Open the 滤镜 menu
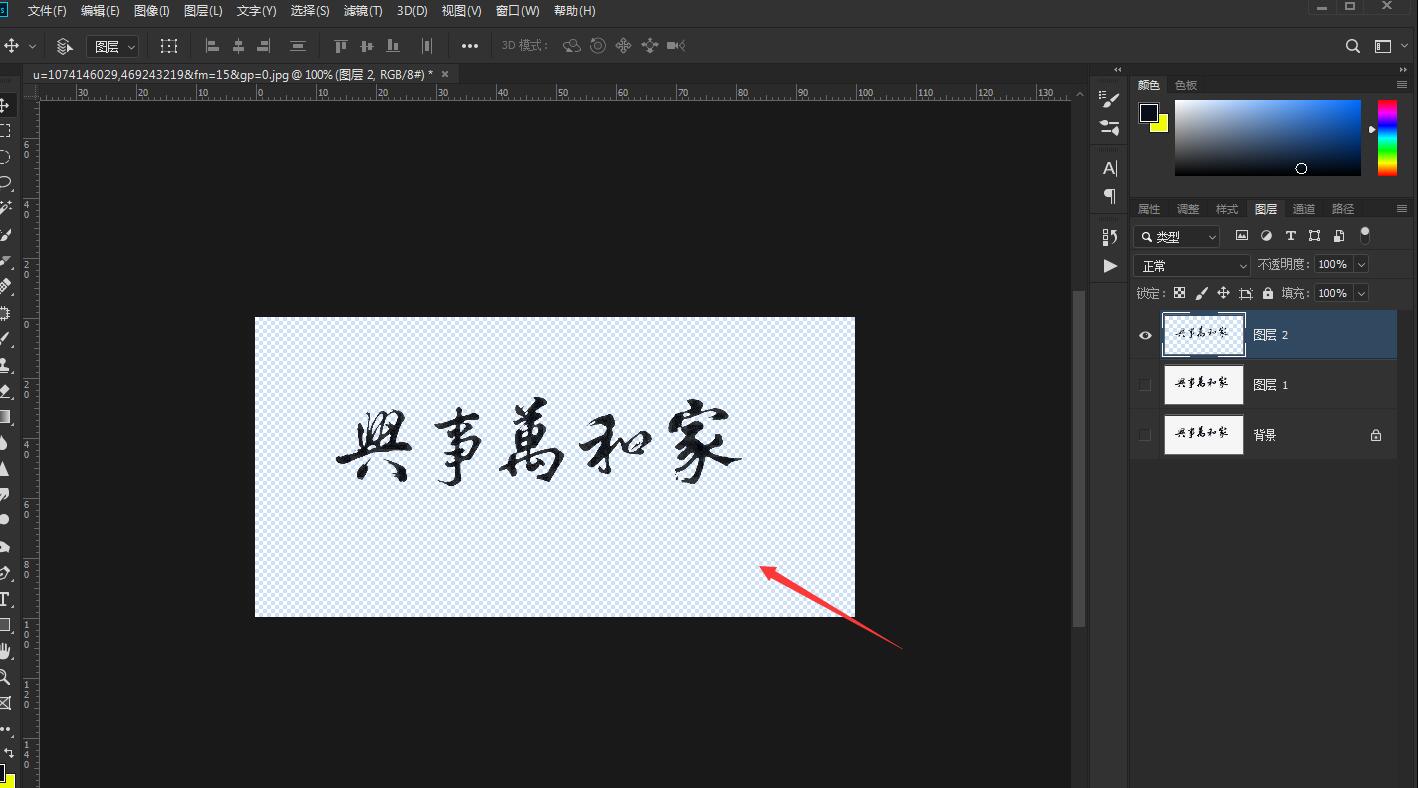Screen dimensions: 1418x788 (362, 11)
